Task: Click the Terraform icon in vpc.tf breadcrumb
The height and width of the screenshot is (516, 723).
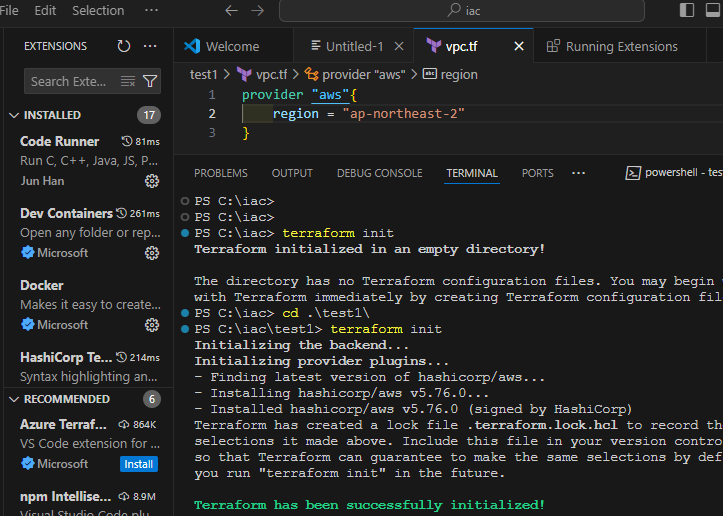Action: click(244, 74)
